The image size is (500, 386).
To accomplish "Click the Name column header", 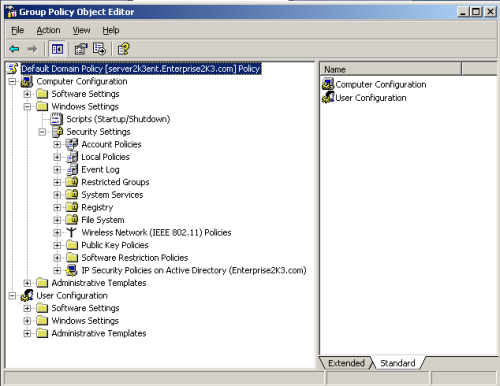I will pos(391,69).
